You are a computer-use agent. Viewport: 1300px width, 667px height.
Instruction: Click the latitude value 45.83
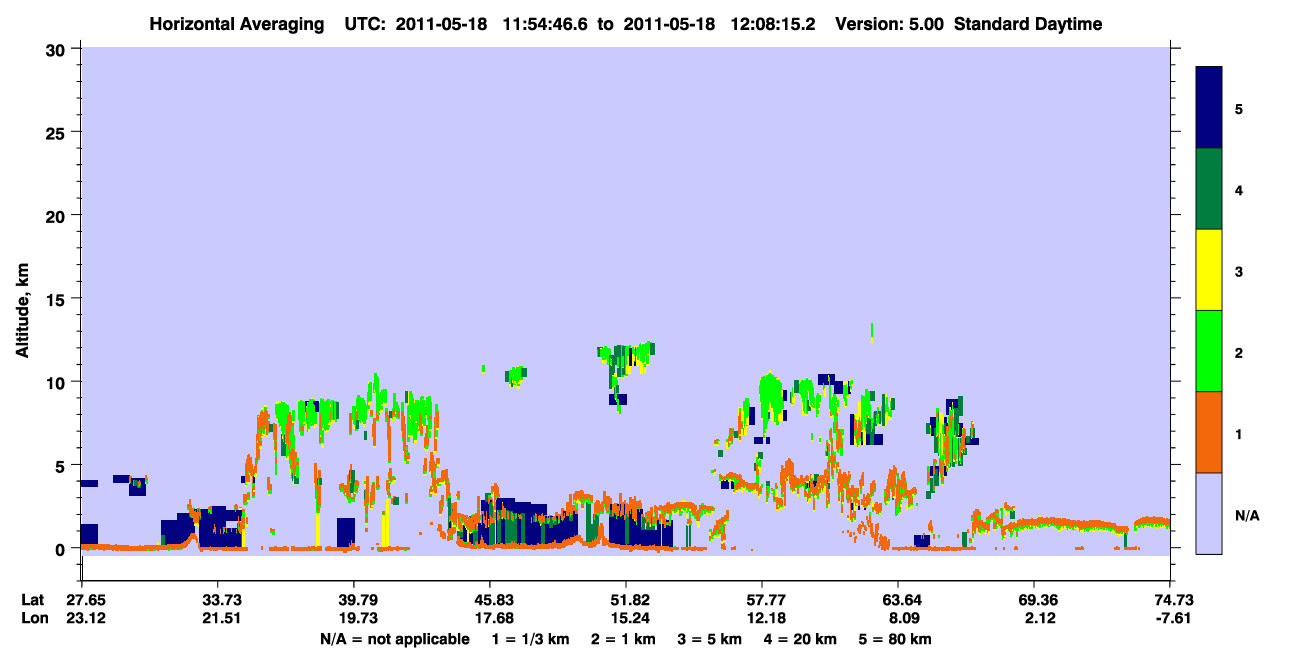(x=489, y=600)
